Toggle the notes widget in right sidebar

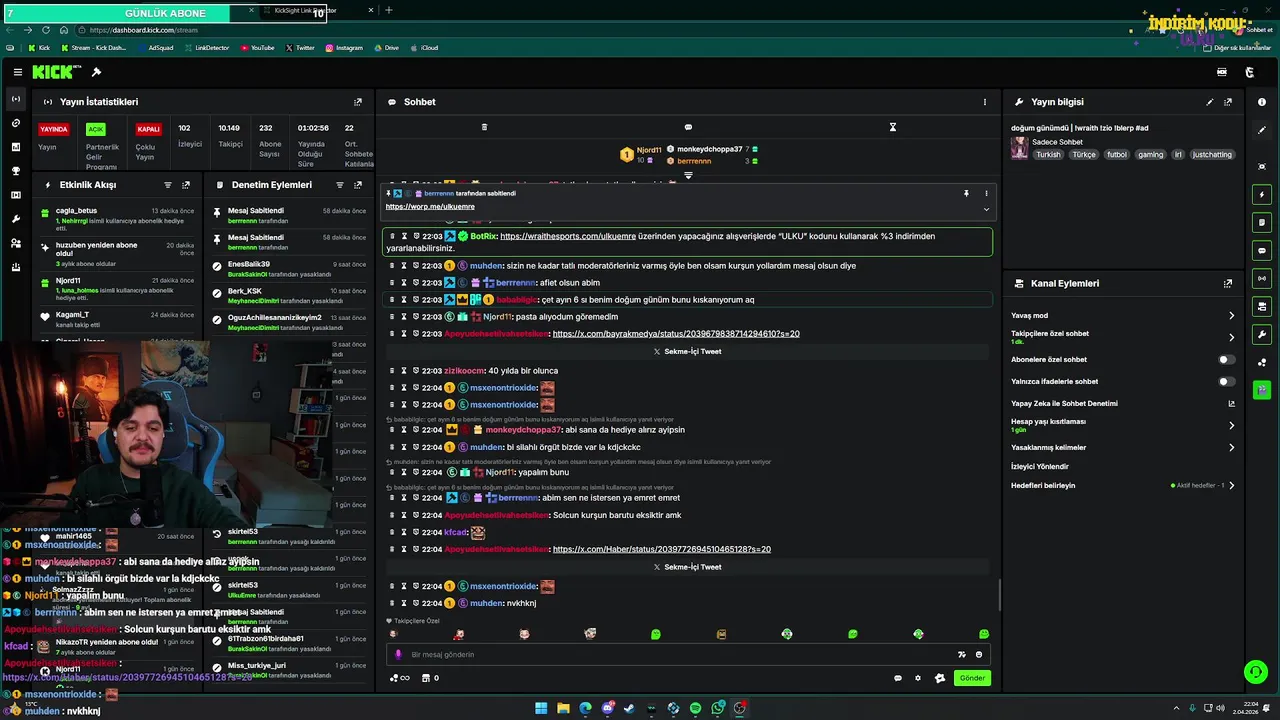[x=1262, y=222]
